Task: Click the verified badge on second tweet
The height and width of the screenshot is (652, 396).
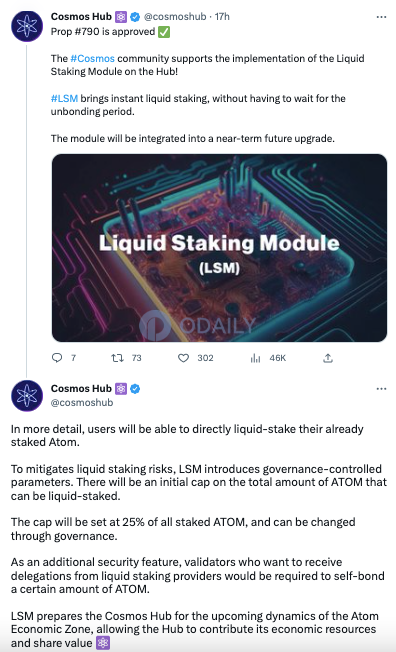Action: click(x=135, y=389)
